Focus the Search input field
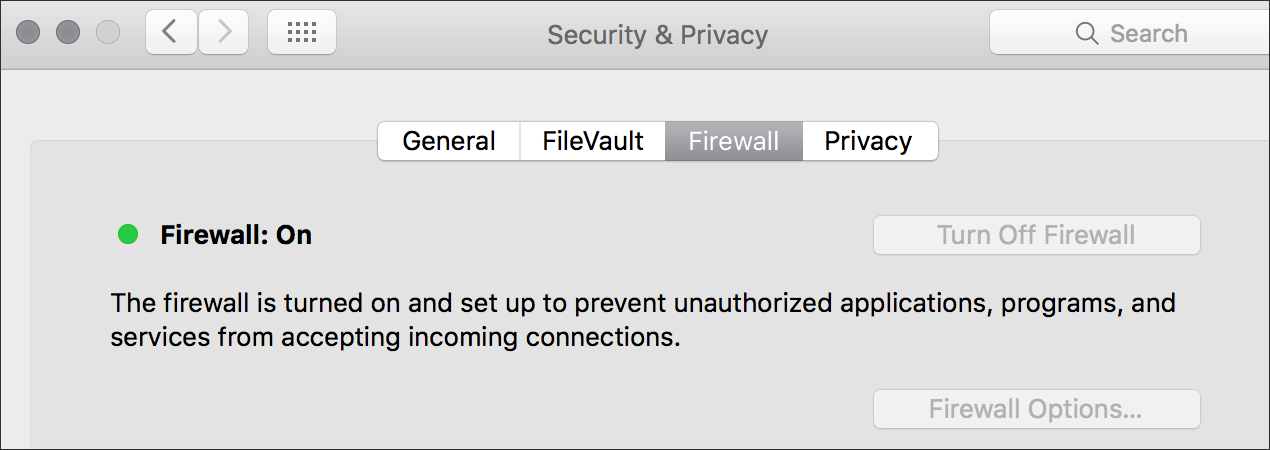The width and height of the screenshot is (1270, 450). pyautogui.click(x=1129, y=33)
